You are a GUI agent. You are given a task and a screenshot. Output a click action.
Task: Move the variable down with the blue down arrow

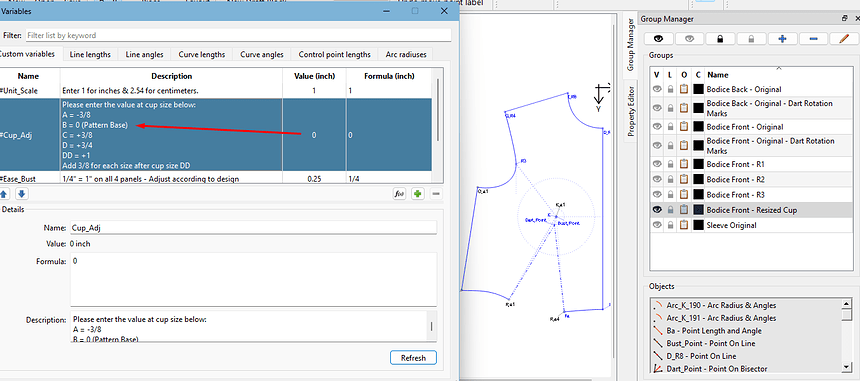tap(21, 194)
